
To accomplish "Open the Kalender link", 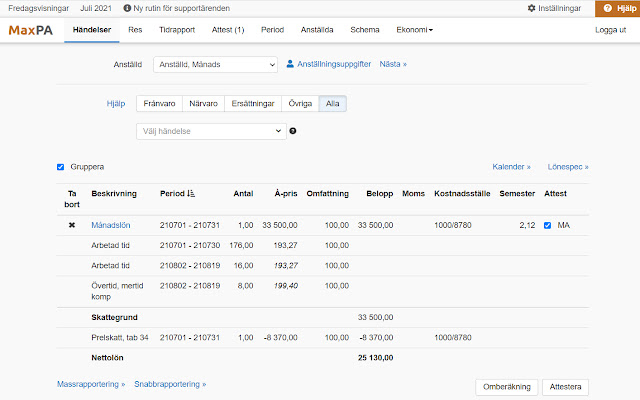I will click(511, 167).
